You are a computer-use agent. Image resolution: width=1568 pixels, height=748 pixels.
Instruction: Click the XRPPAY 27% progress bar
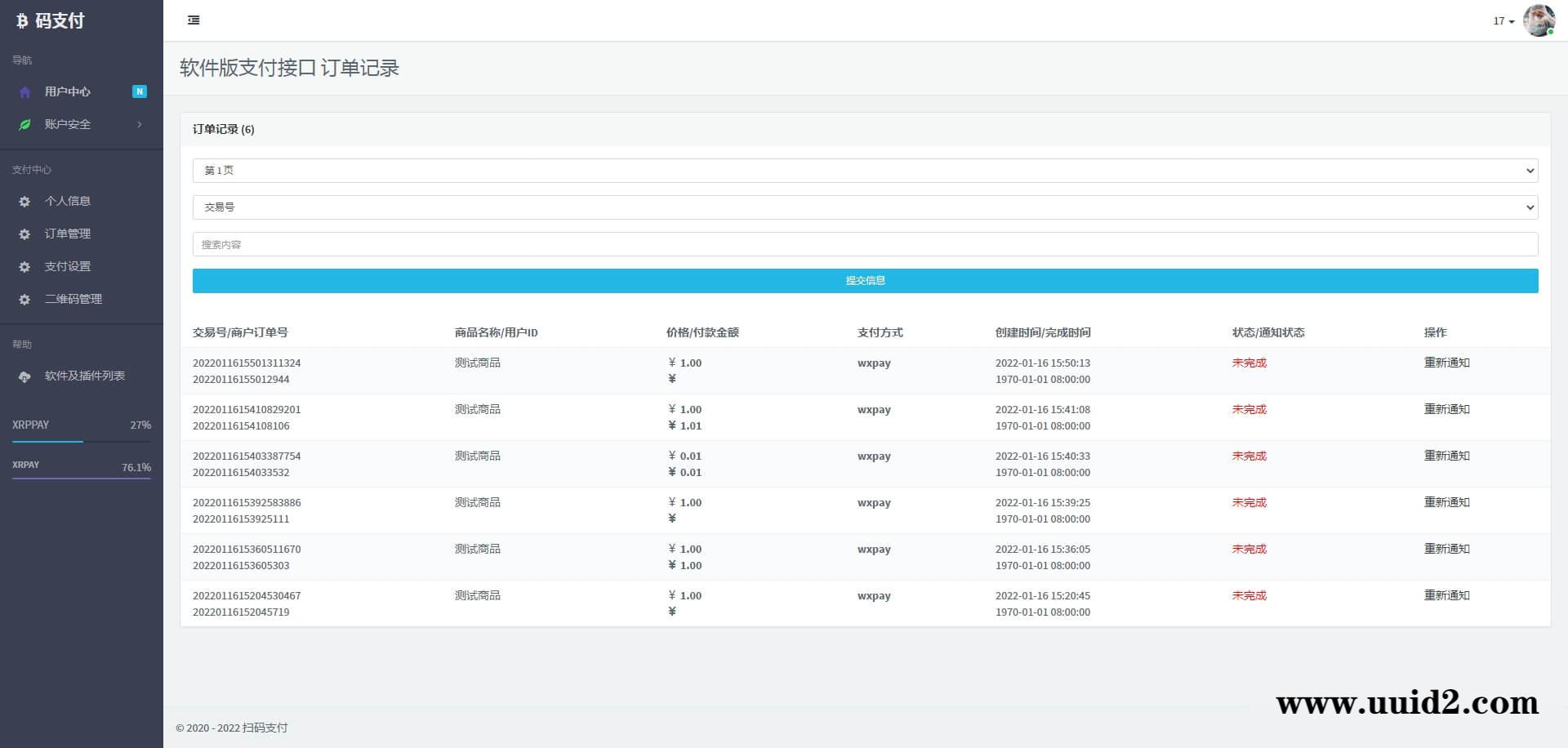tap(82, 441)
